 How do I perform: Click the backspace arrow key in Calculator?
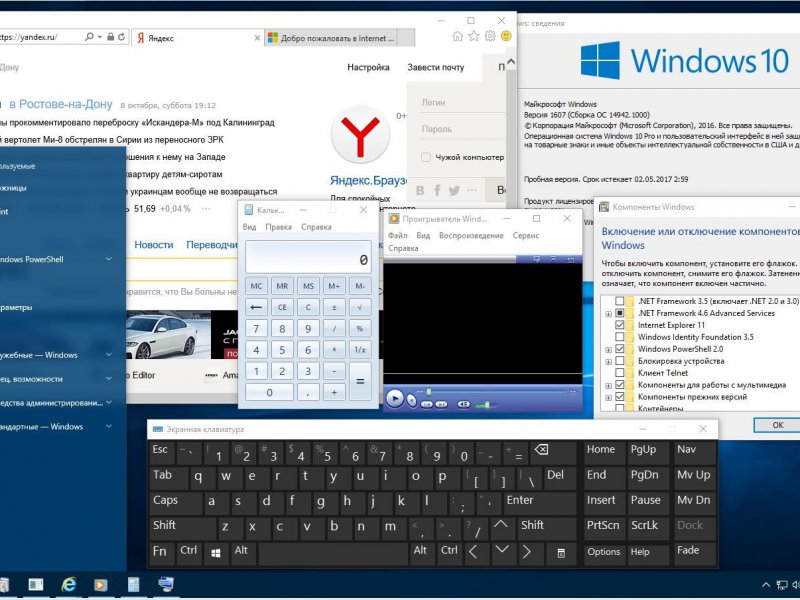point(256,307)
